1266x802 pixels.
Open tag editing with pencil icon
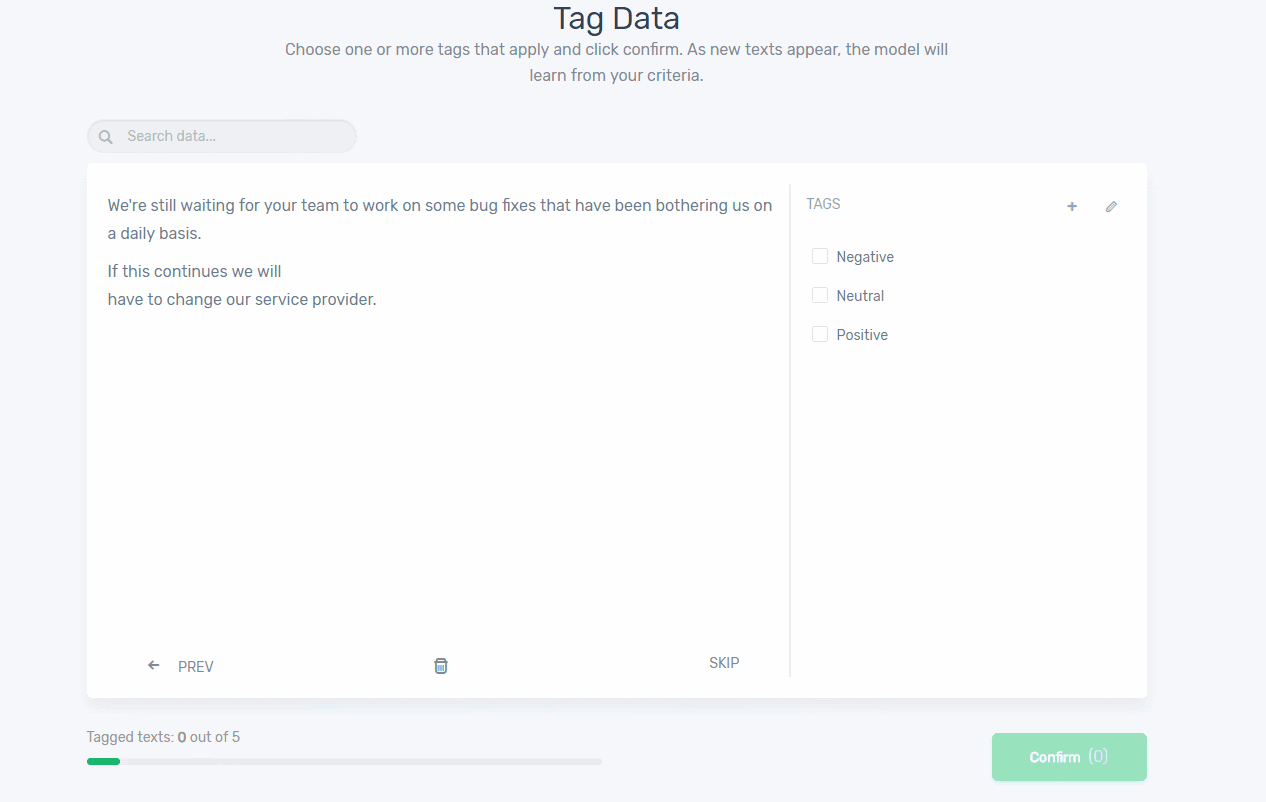coord(1111,206)
